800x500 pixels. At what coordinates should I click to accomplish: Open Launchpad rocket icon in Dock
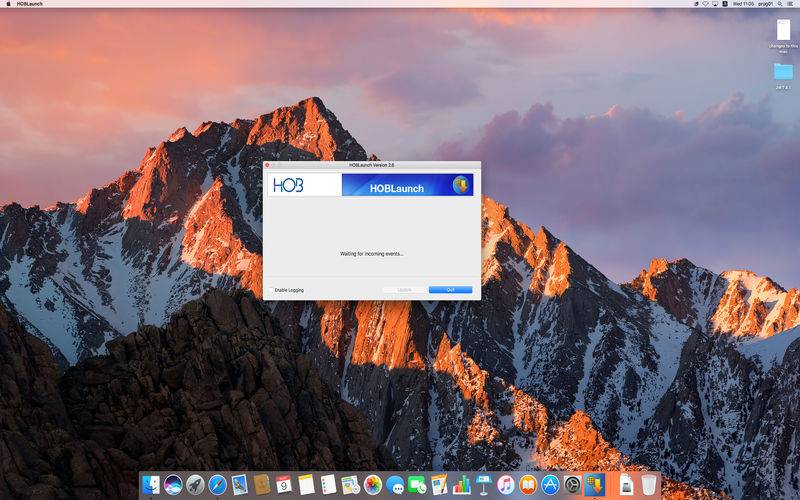coord(195,485)
